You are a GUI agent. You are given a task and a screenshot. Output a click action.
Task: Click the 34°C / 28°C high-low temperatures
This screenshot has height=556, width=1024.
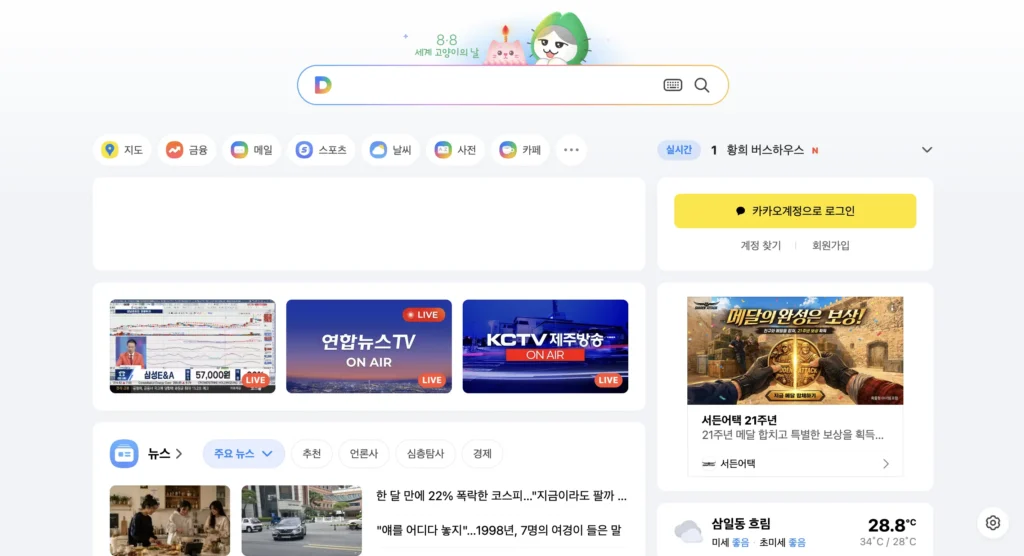[888, 542]
